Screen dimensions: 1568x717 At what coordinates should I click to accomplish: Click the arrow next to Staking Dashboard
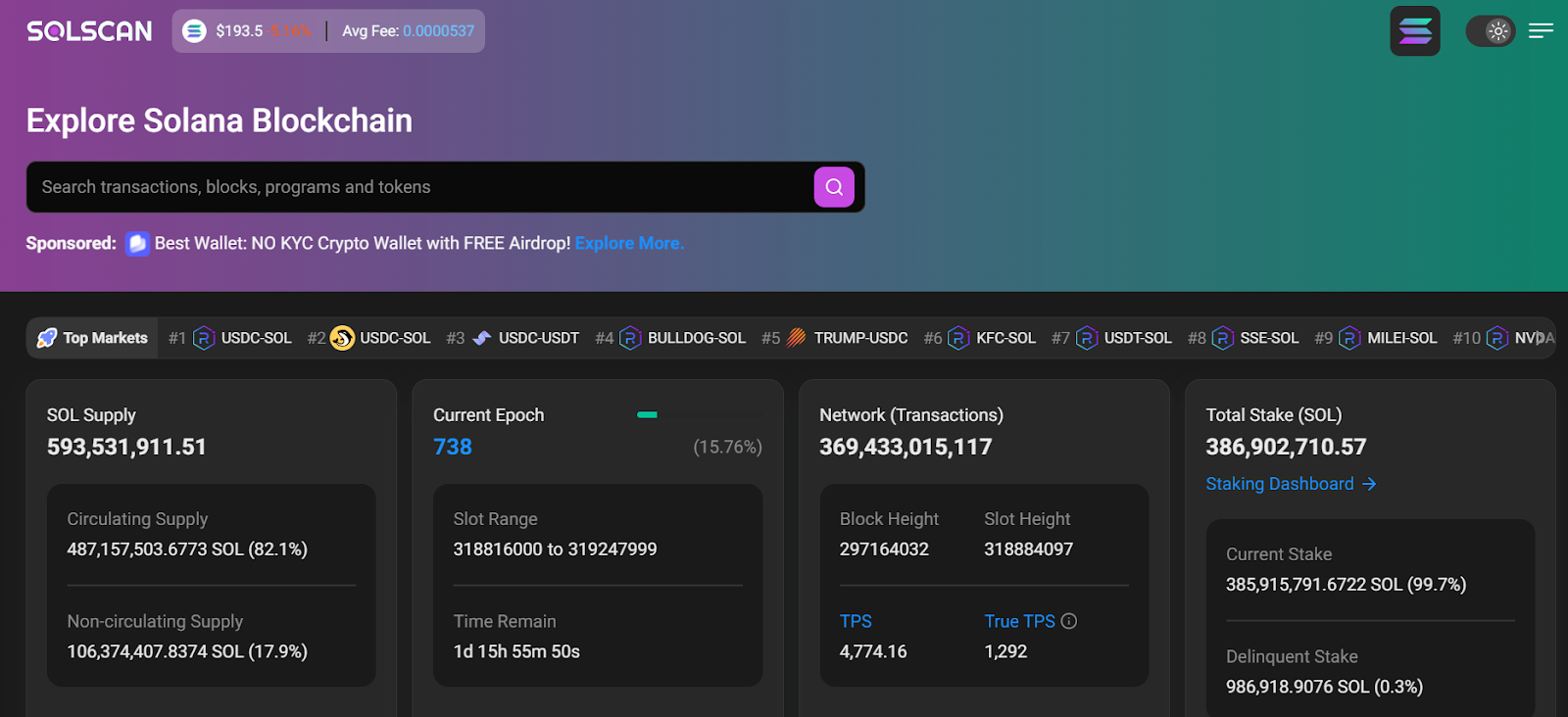pyautogui.click(x=1369, y=484)
